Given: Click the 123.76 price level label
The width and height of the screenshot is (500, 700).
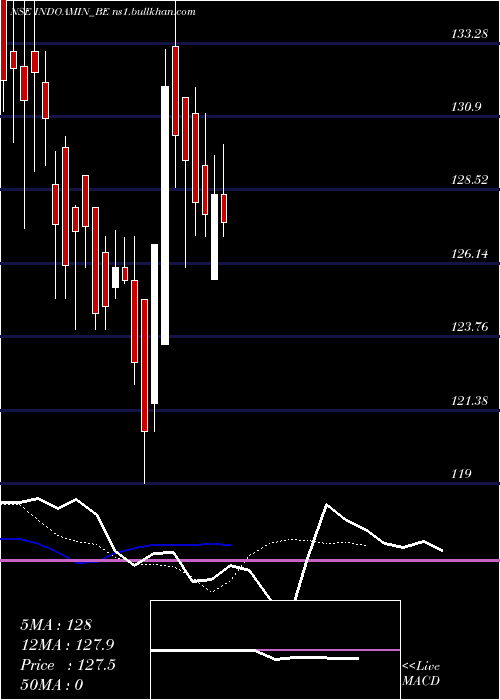Looking at the screenshot, I should (x=469, y=327).
